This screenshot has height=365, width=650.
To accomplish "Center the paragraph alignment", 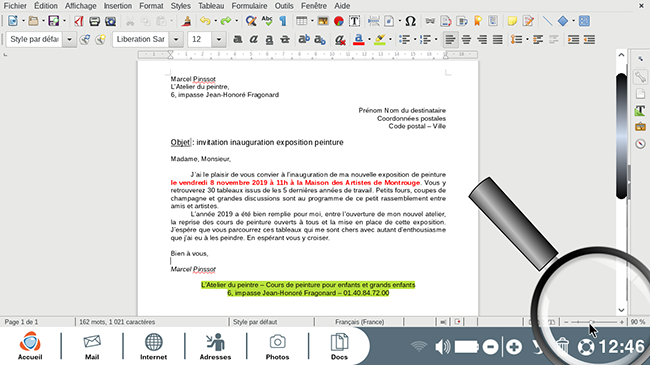I will [466, 39].
